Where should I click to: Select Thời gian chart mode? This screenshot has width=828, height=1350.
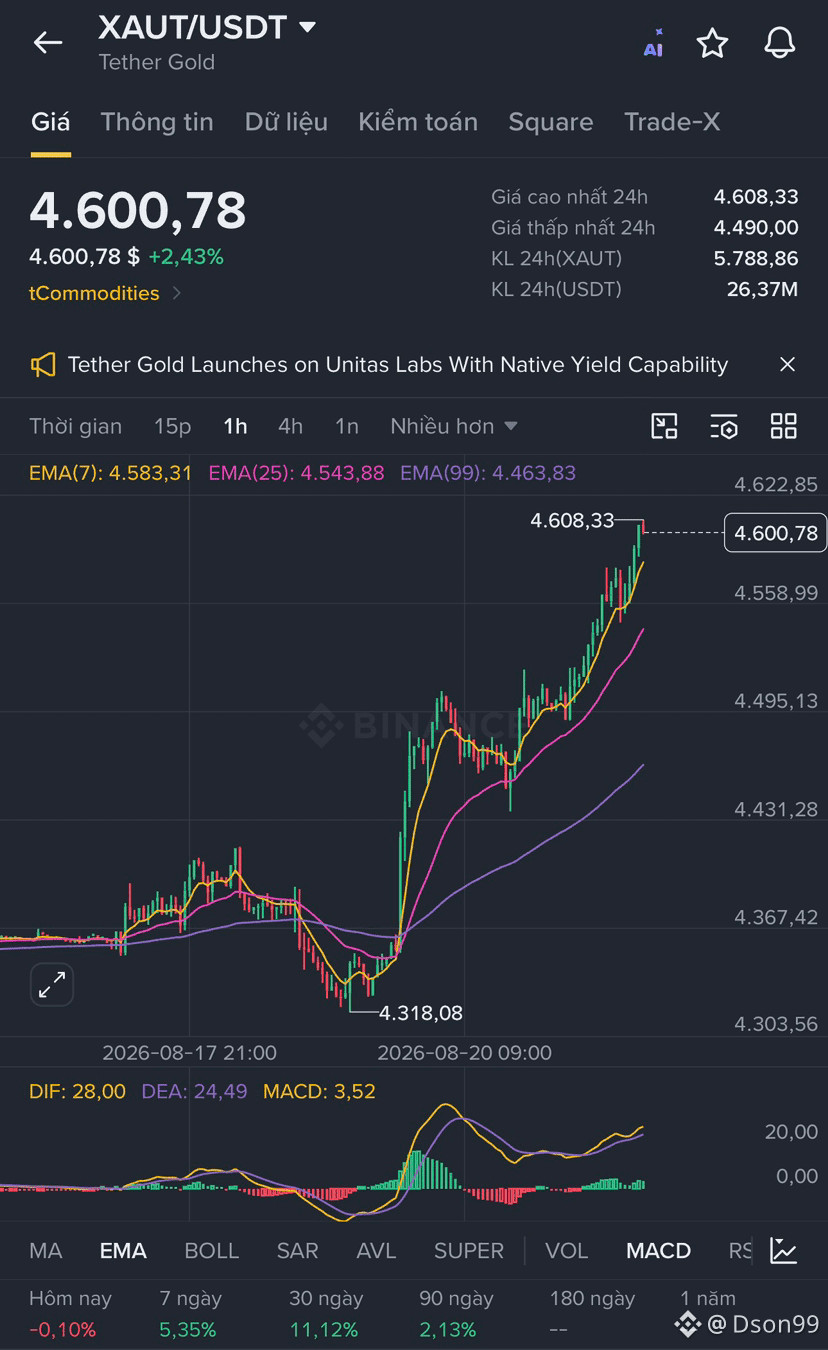point(76,426)
